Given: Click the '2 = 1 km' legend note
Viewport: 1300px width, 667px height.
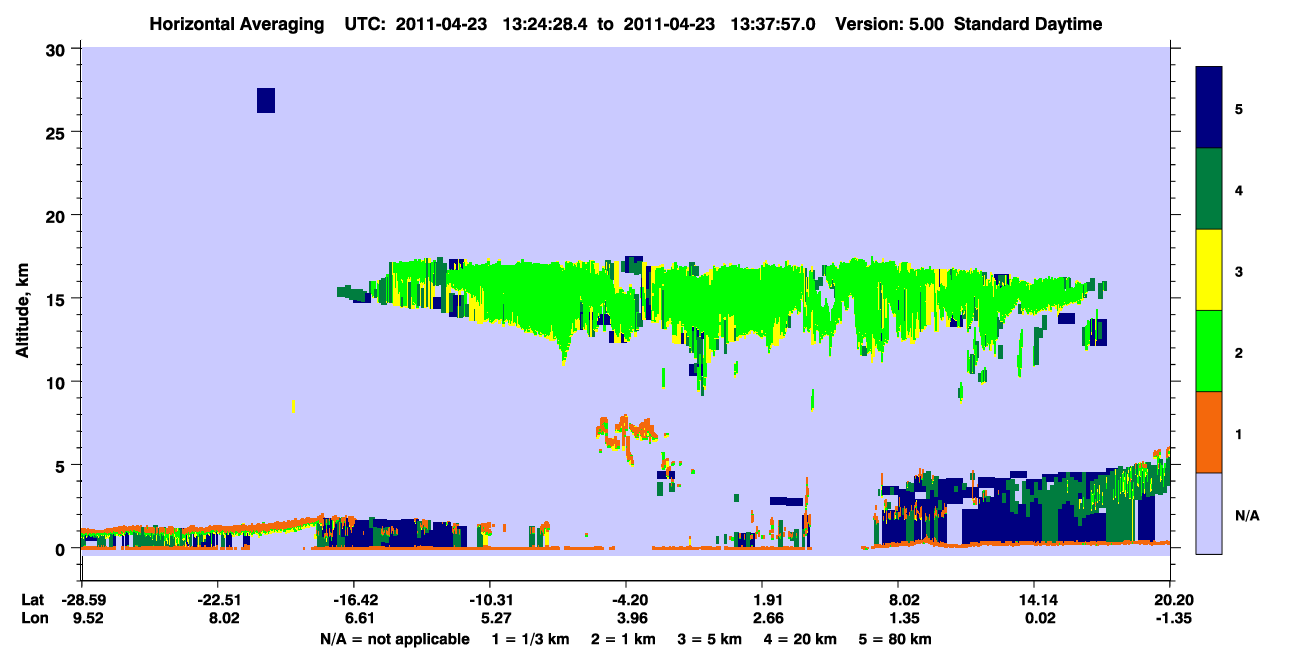Looking at the screenshot, I should tap(623, 640).
